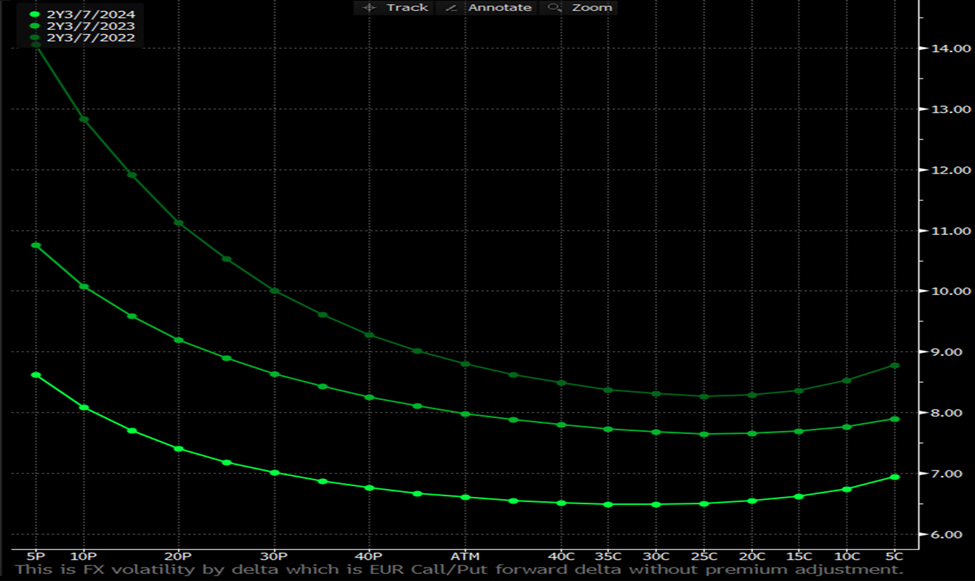Select the 2022 curve's 5P data point
This screenshot has height=581, width=975.
coord(36,45)
